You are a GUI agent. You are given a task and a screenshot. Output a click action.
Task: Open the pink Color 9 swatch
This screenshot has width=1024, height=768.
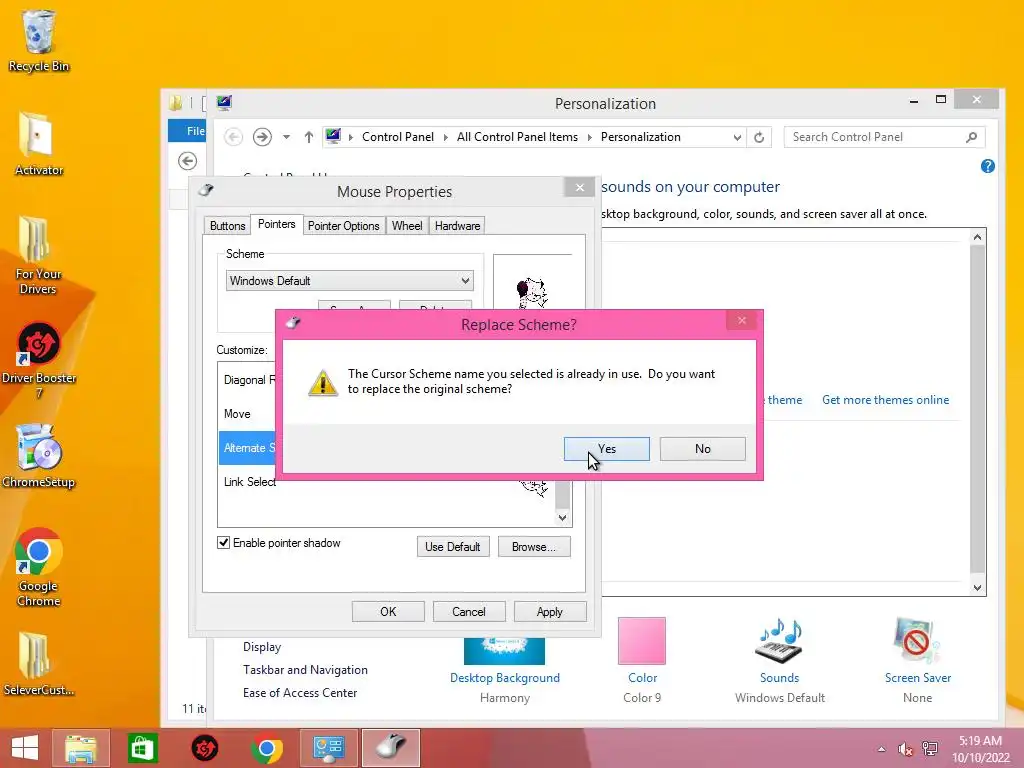click(642, 641)
